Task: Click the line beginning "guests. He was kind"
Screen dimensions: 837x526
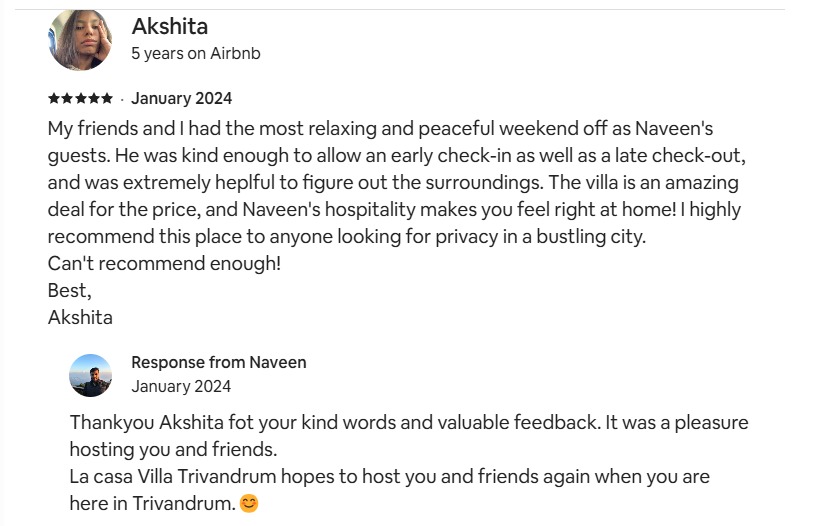Action: (397, 156)
